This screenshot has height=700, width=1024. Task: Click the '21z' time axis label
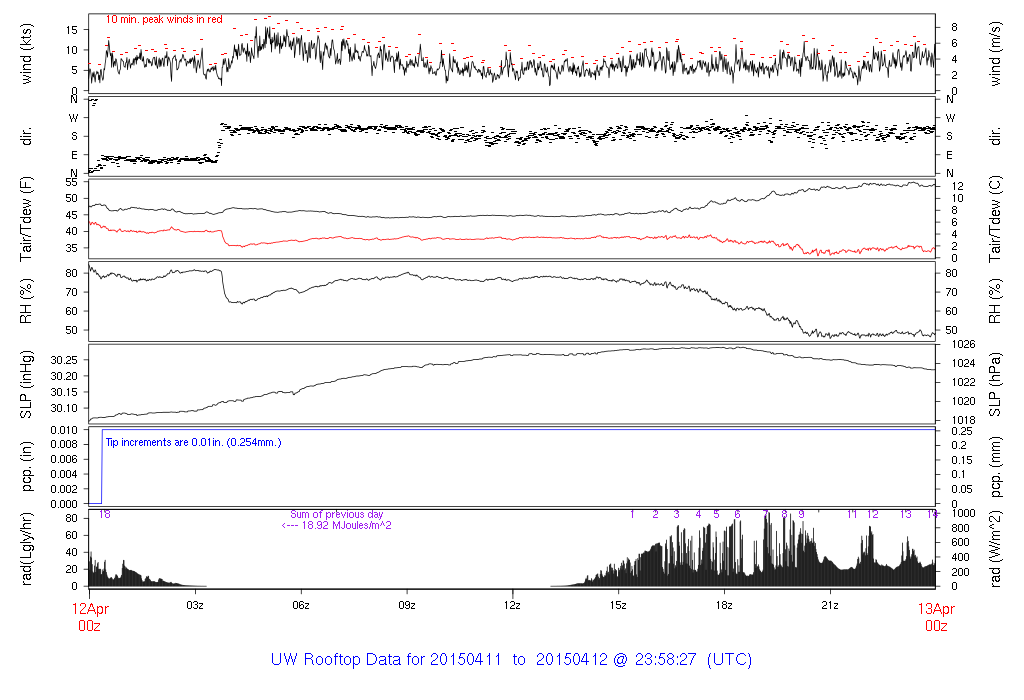pyautogui.click(x=830, y=605)
